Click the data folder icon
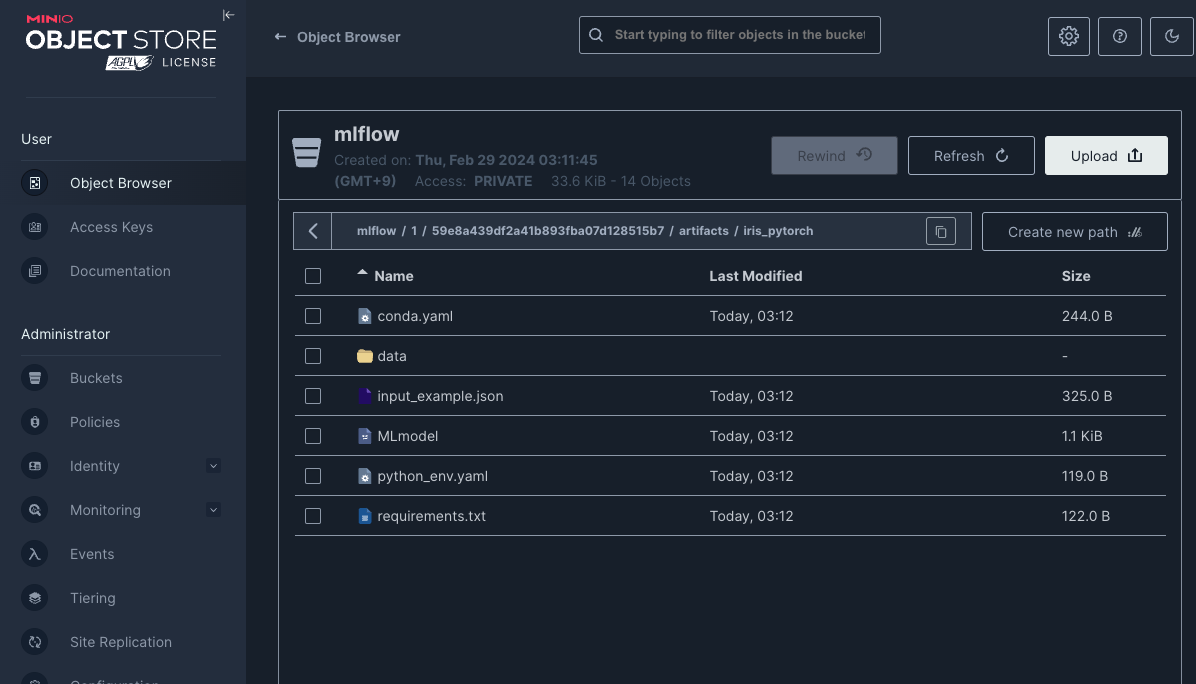1196x684 pixels. 365,356
